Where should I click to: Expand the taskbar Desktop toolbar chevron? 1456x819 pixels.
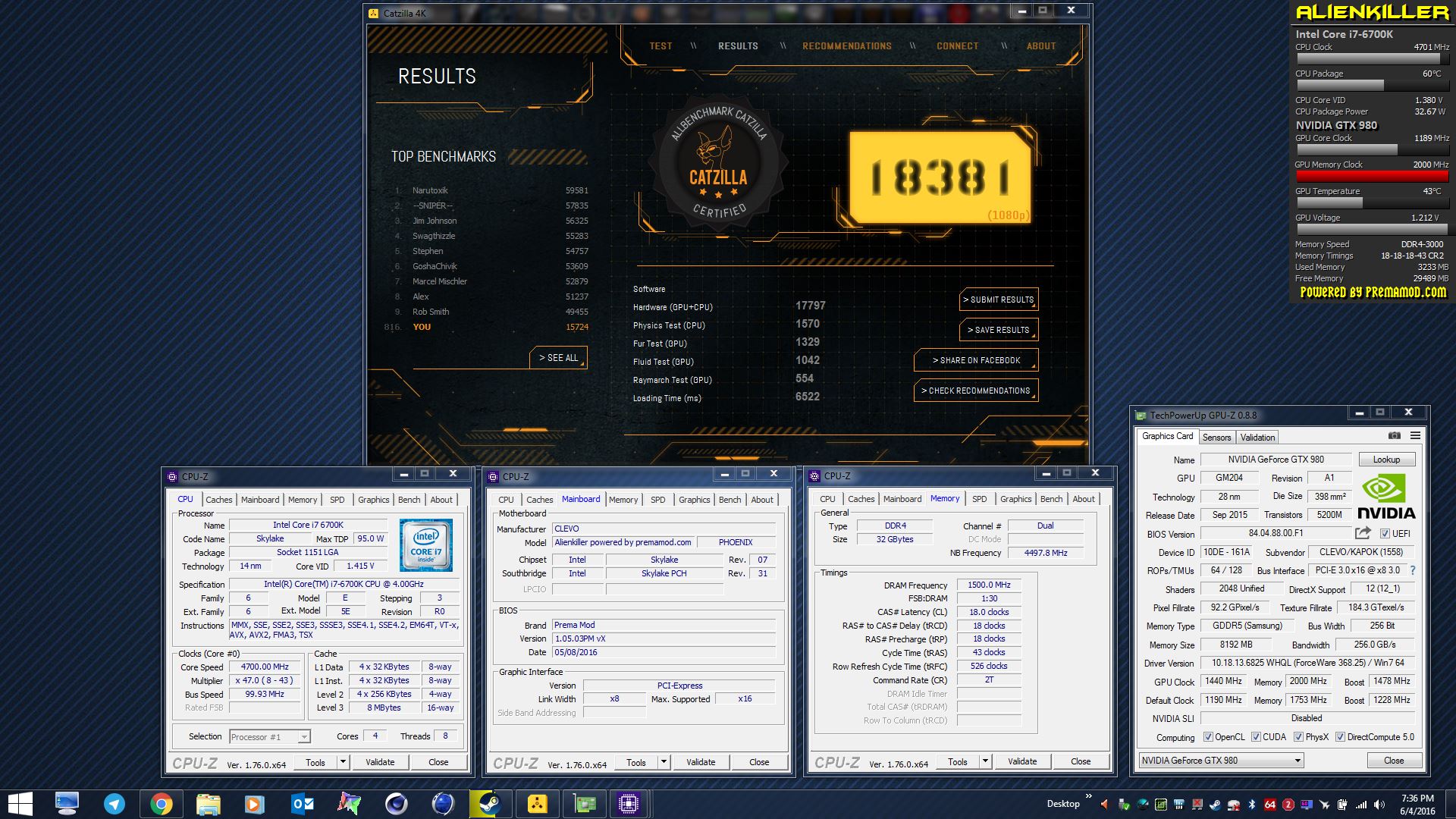pos(1089,796)
